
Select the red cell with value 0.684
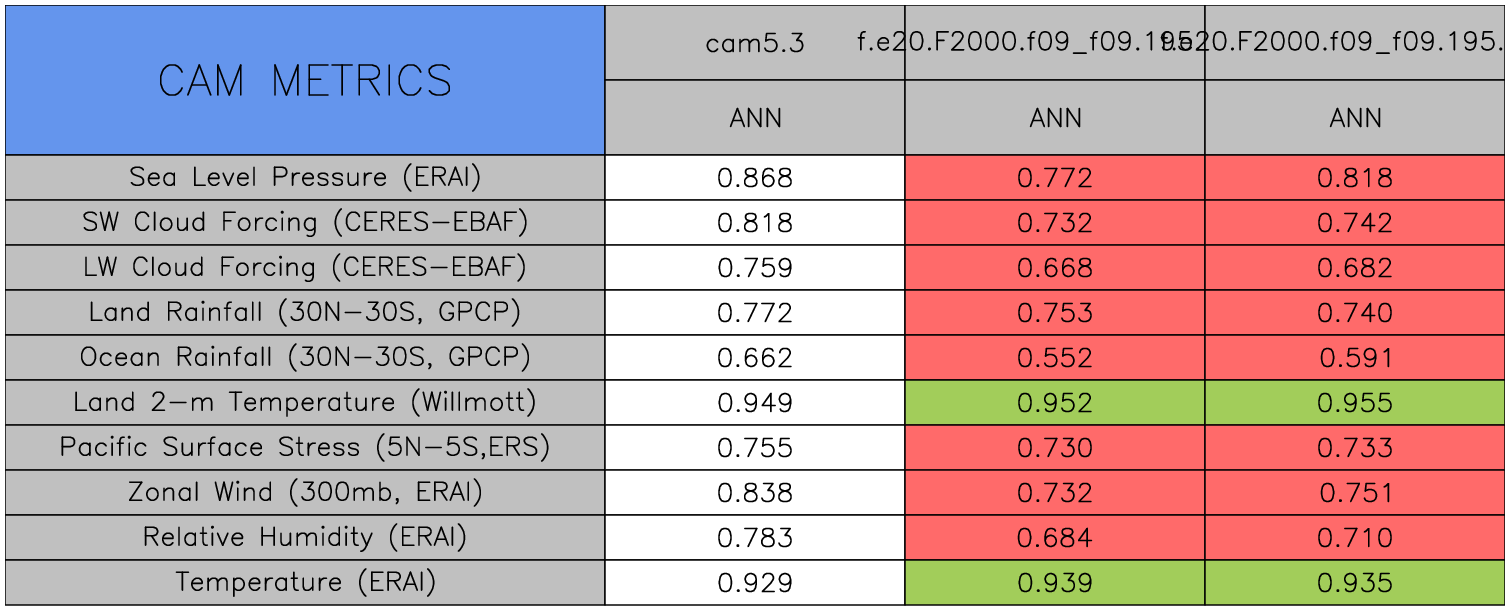[1055, 538]
